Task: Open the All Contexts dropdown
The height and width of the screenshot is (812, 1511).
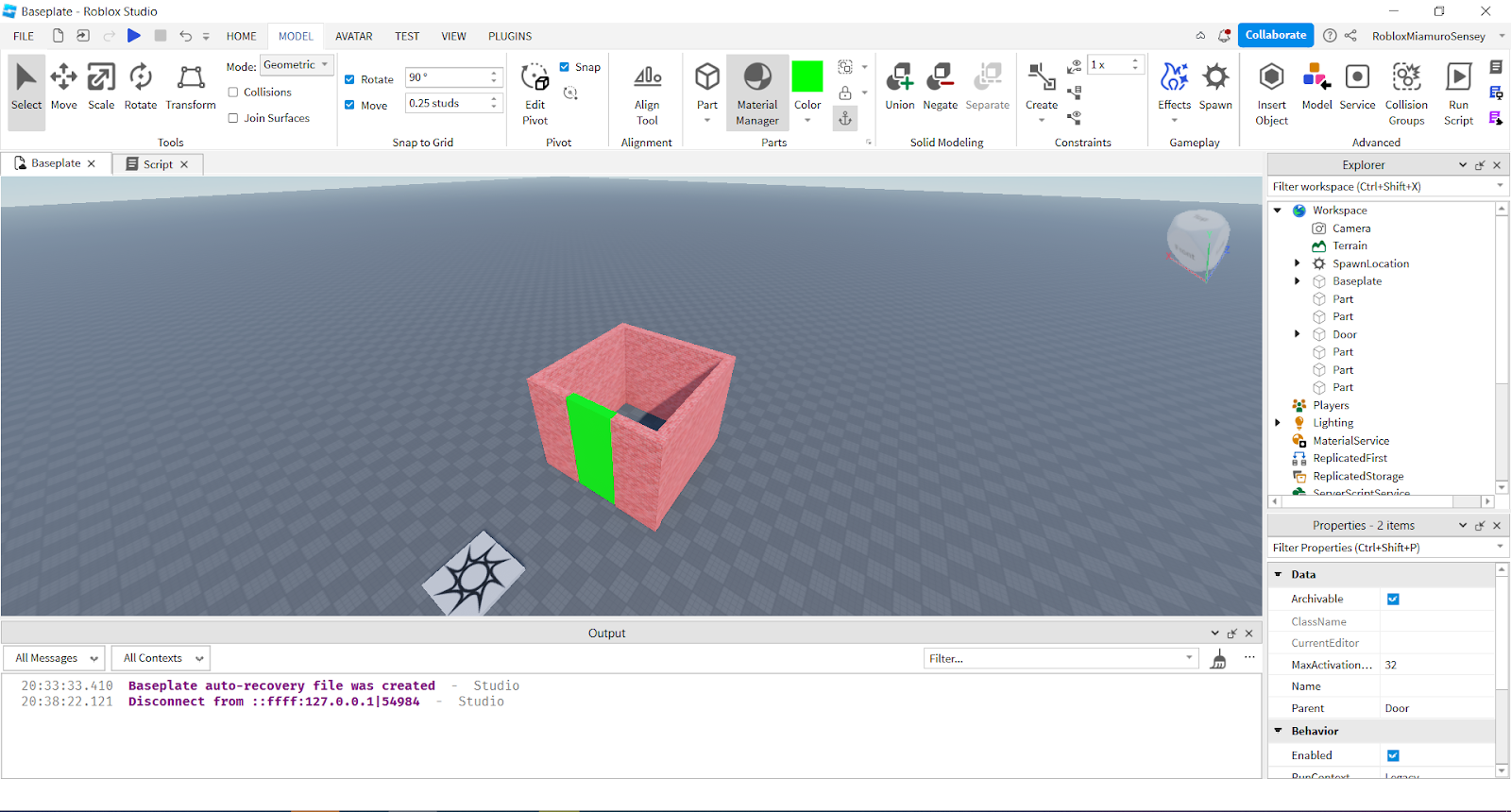Action: [x=161, y=658]
